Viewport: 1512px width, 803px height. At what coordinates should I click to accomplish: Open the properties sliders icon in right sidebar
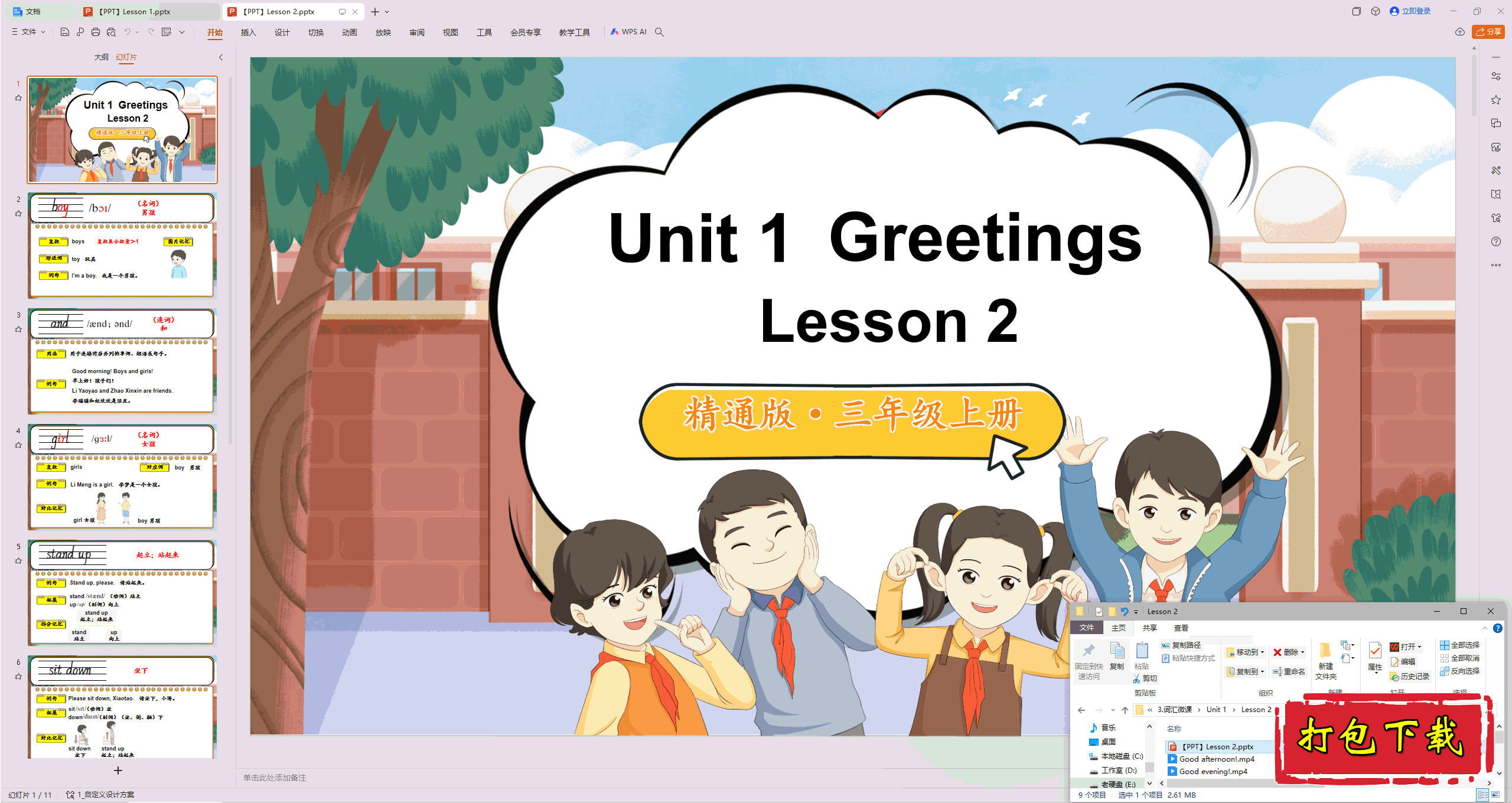tap(1496, 76)
